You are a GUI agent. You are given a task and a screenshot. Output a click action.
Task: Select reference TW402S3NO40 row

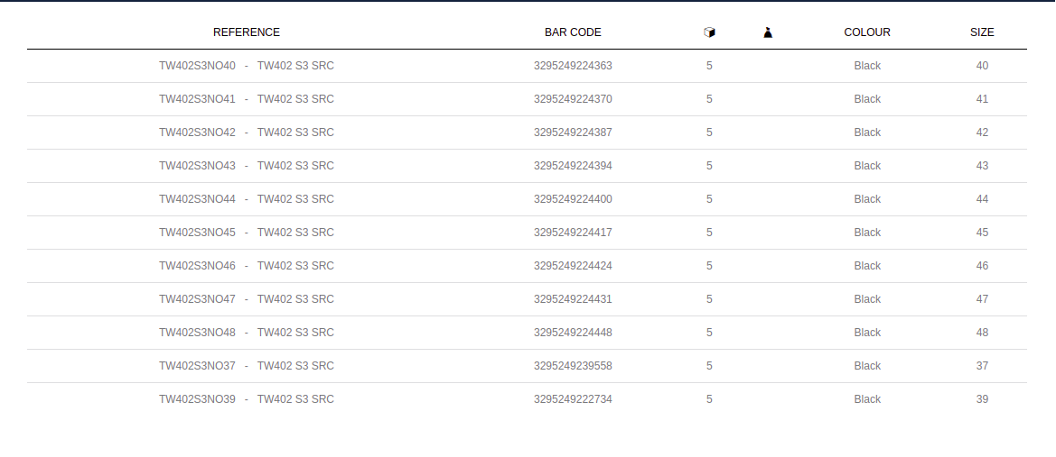(x=527, y=66)
